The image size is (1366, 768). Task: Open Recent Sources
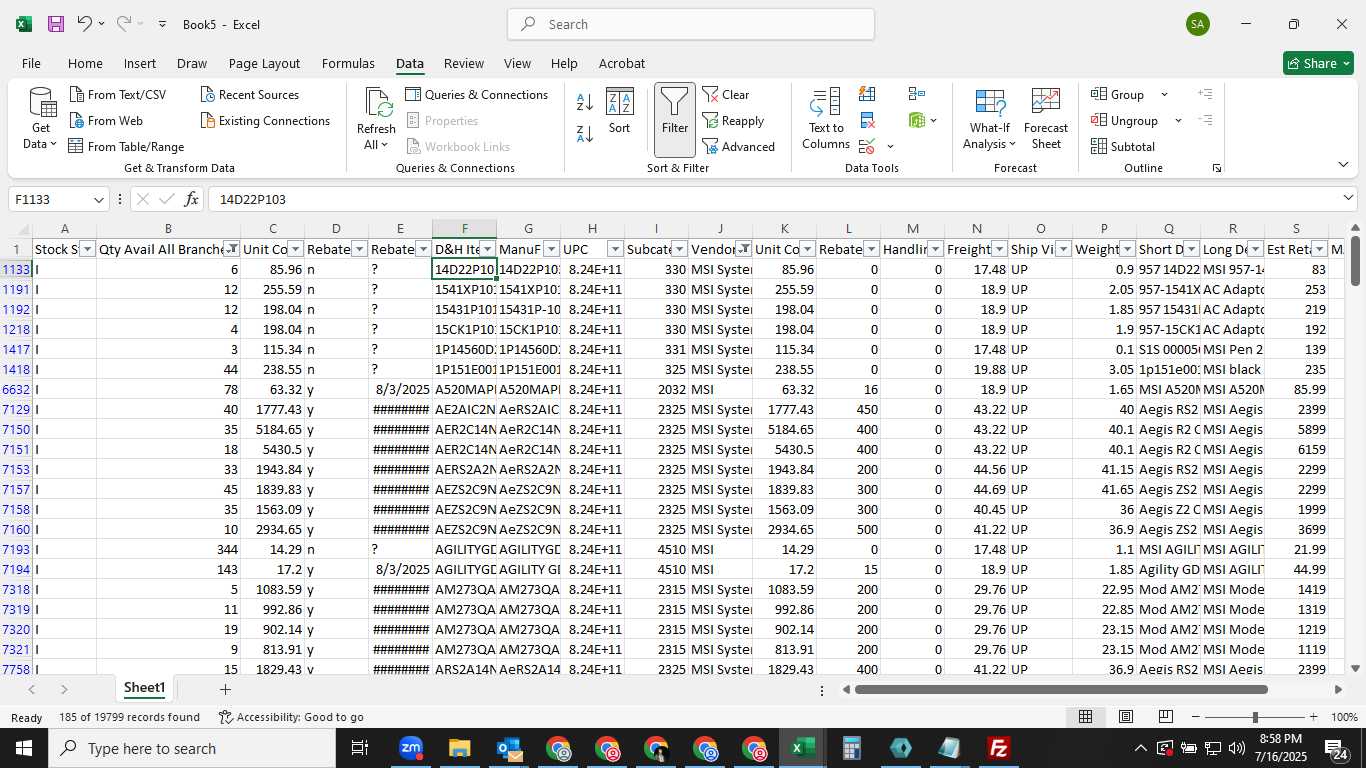coord(249,95)
